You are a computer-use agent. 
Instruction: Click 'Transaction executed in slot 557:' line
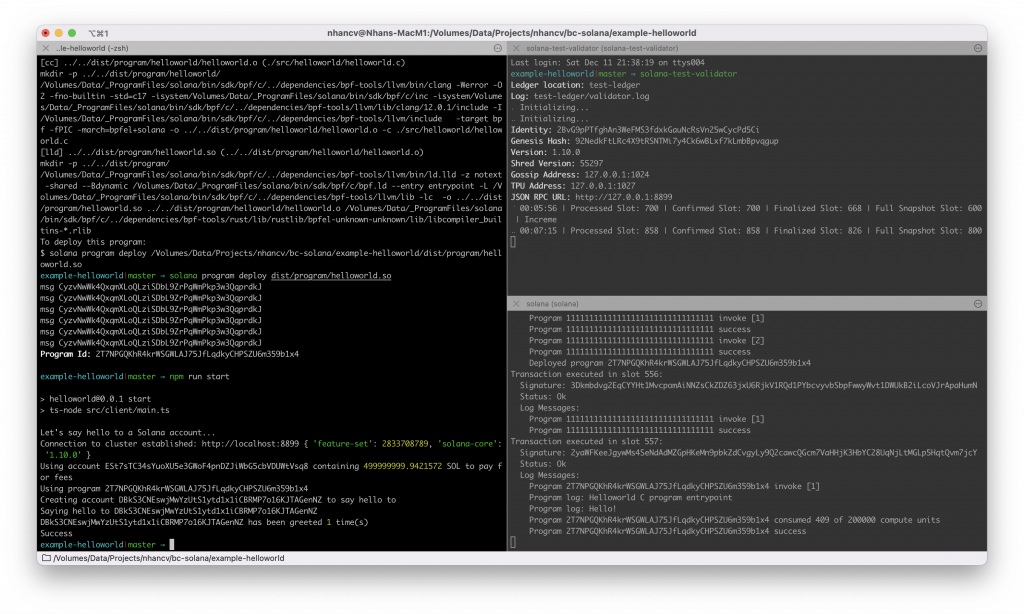point(586,442)
